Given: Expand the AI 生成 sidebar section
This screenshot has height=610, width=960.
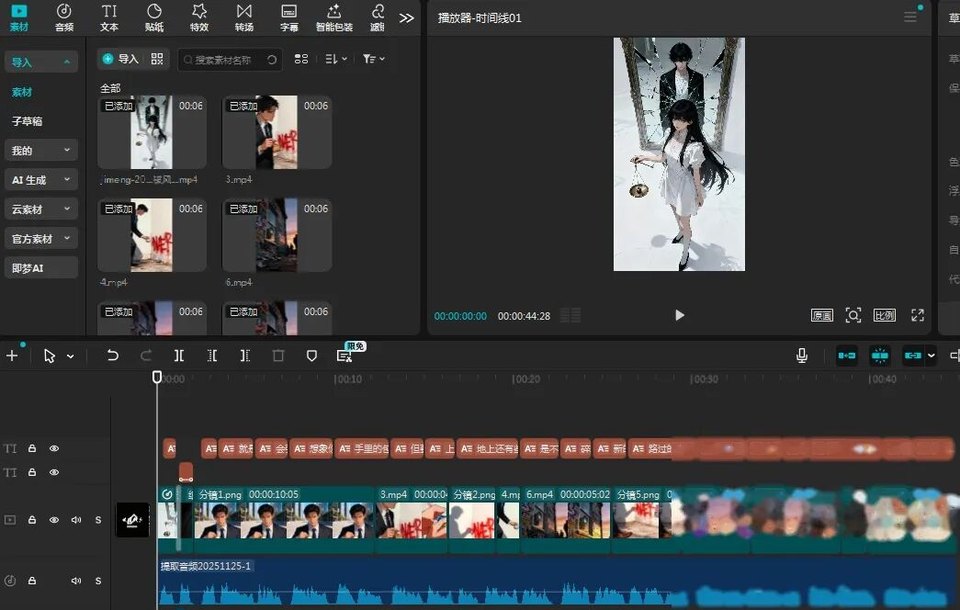Looking at the screenshot, I should [41, 179].
